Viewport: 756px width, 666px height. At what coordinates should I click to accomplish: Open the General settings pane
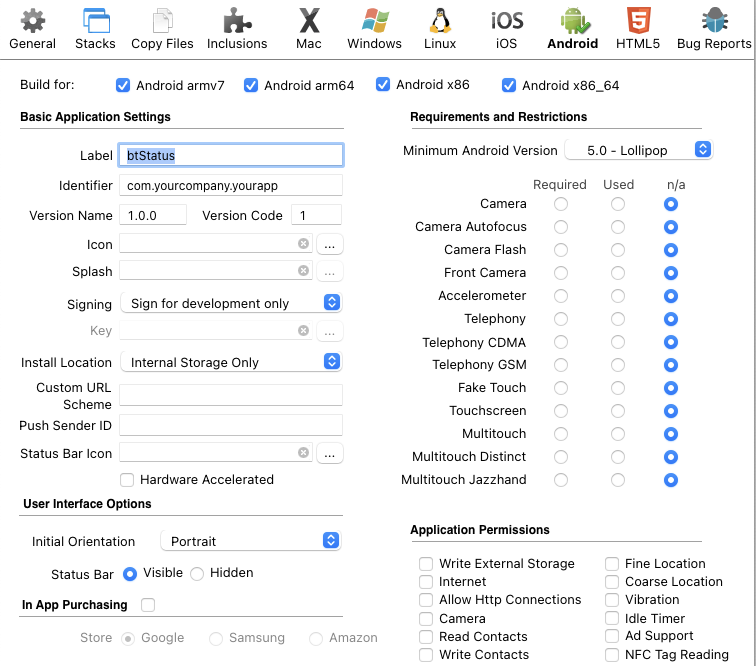click(x=33, y=28)
